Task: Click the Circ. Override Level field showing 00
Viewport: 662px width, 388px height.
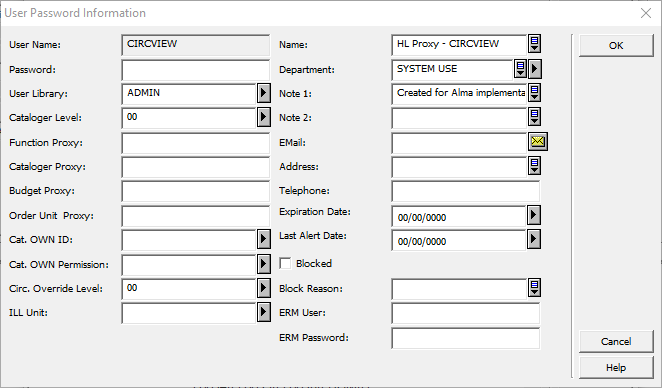Action: point(189,289)
